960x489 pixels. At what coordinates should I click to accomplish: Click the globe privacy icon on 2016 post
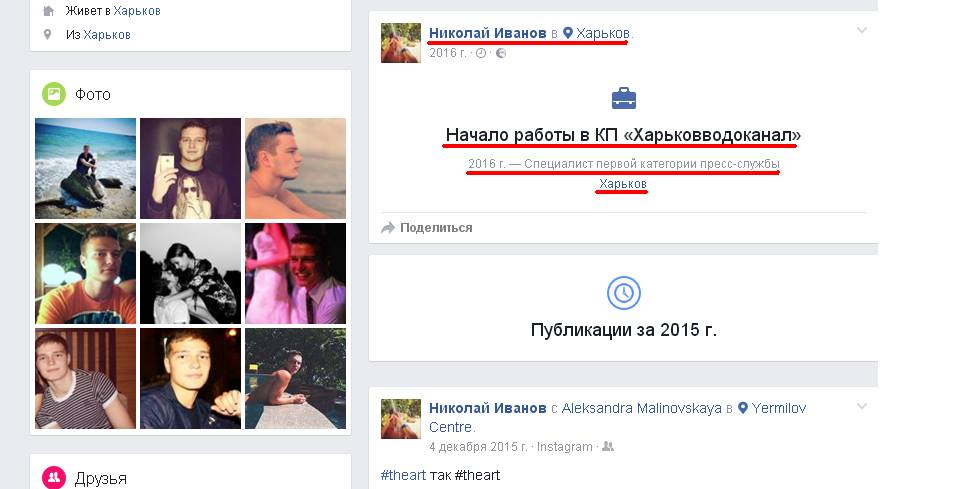[x=501, y=53]
